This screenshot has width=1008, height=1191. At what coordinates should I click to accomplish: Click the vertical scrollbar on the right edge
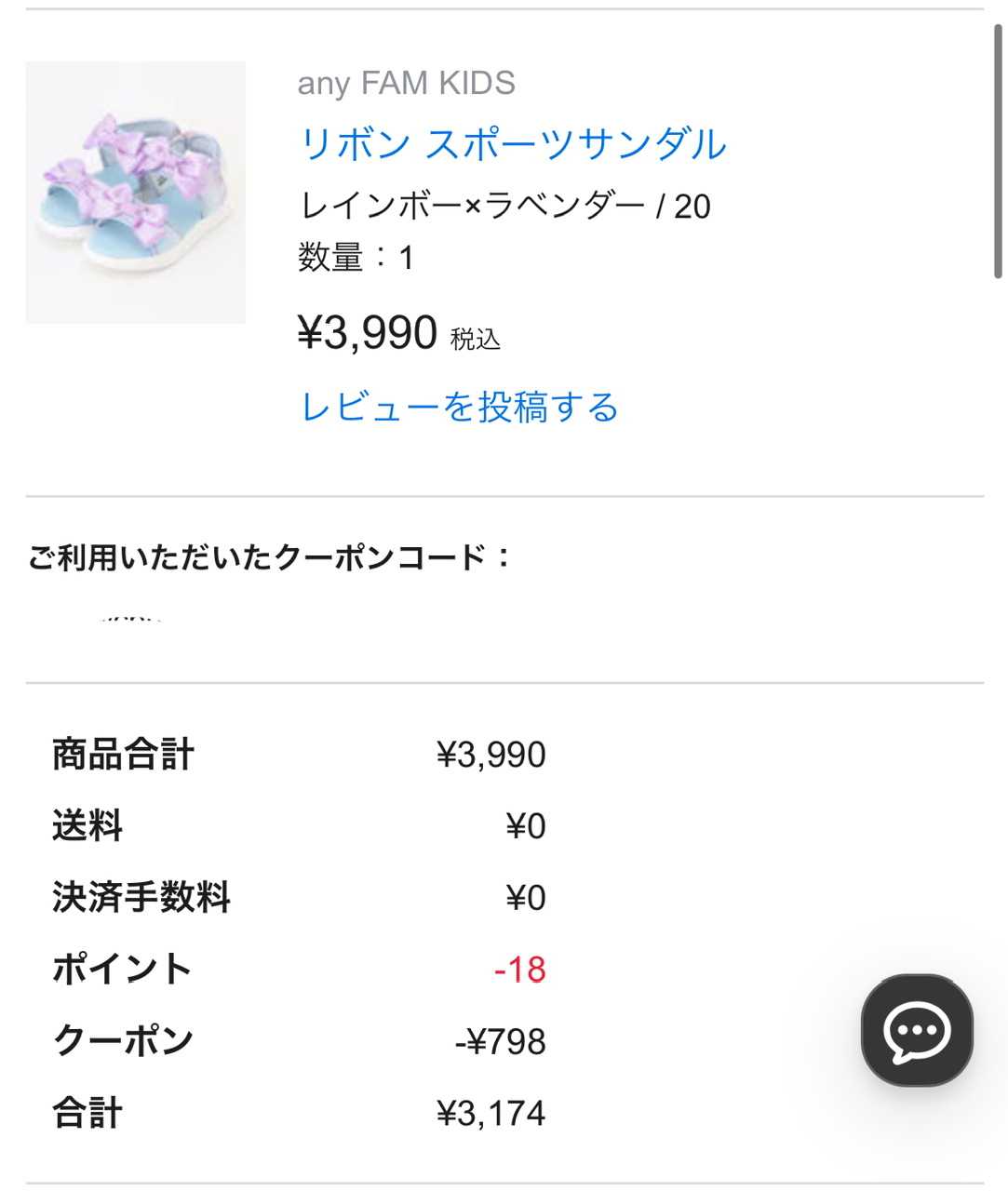tap(998, 149)
